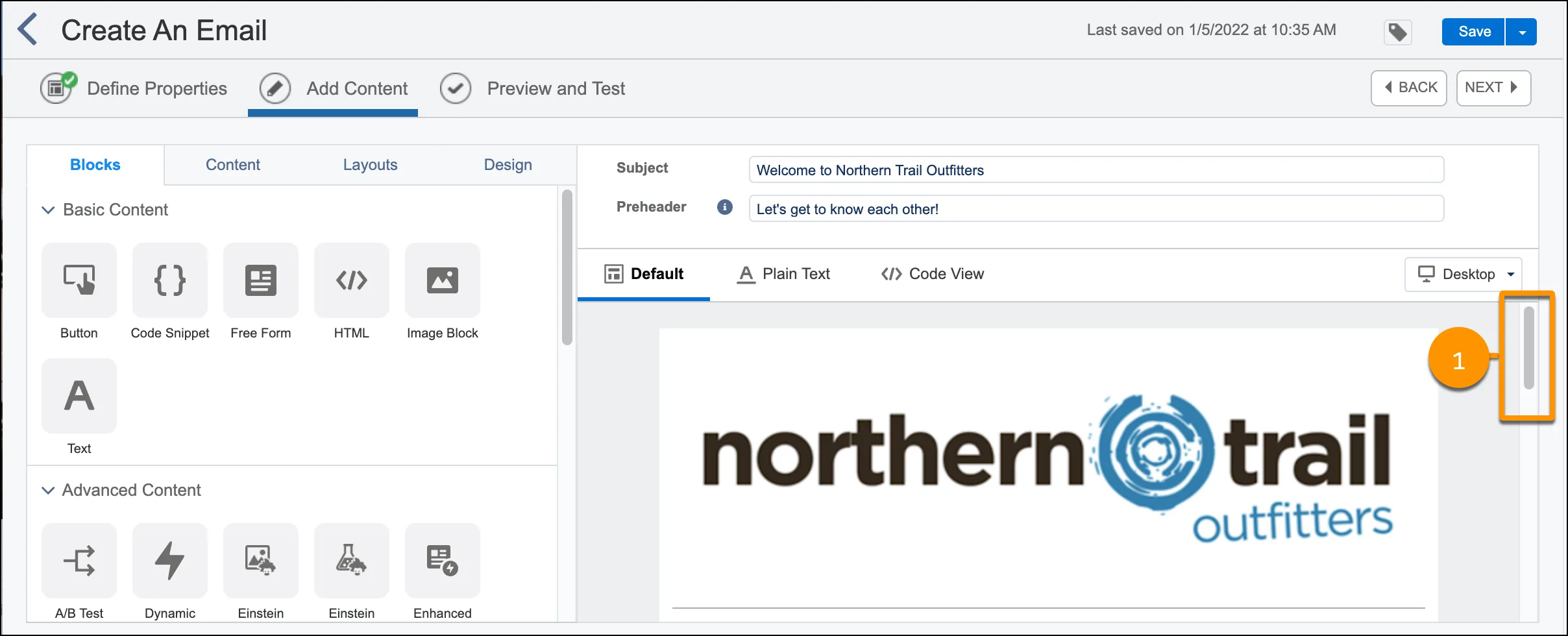This screenshot has height=636, width=1568.
Task: Switch to the Code View tab
Action: pyautogui.click(x=933, y=274)
